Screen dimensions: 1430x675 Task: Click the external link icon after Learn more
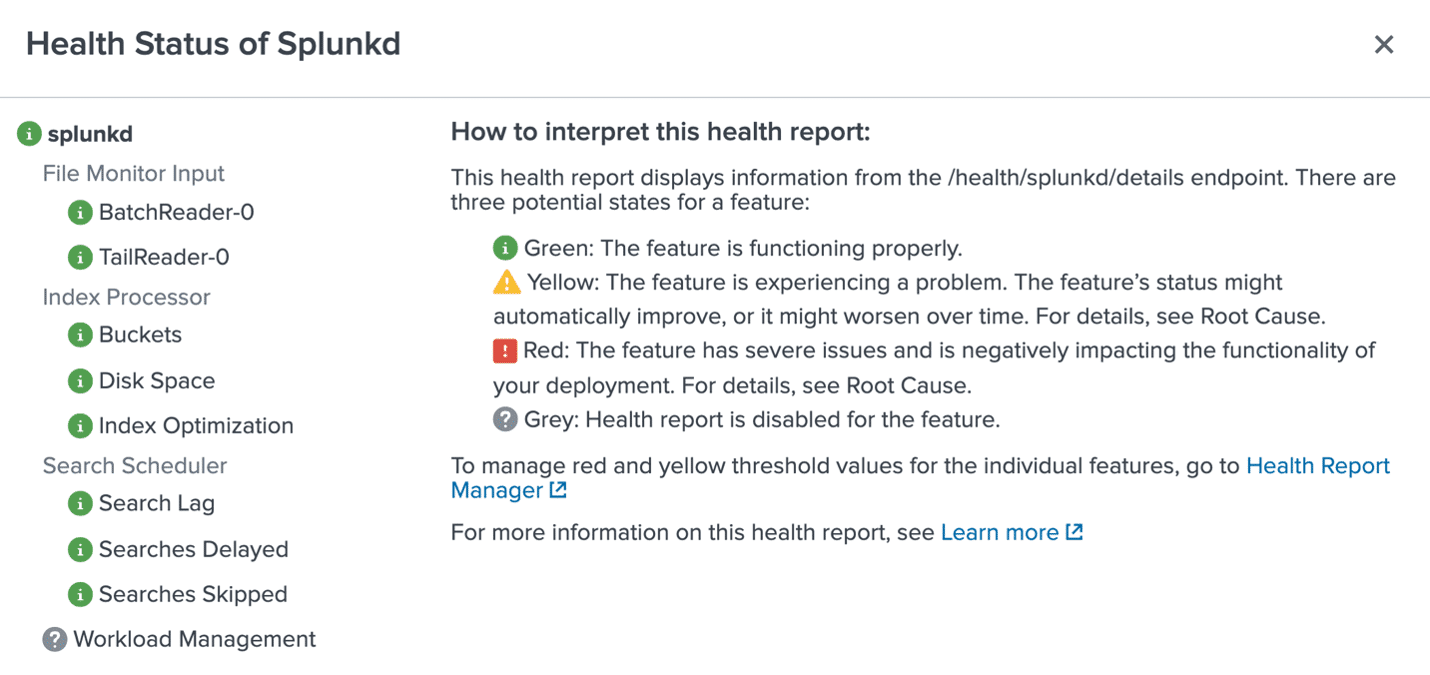pos(1074,532)
